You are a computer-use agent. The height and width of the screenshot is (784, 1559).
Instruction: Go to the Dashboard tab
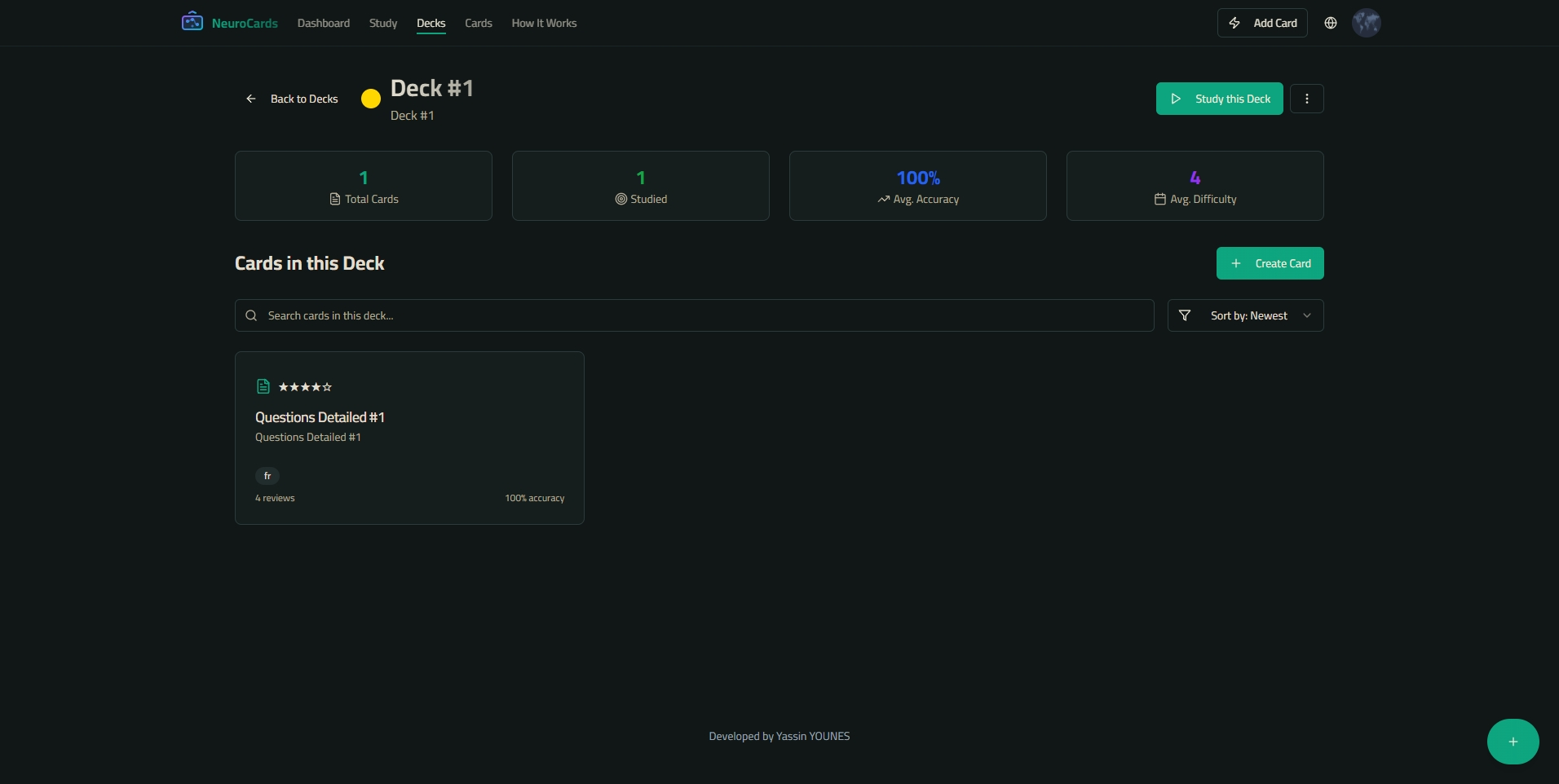(324, 23)
